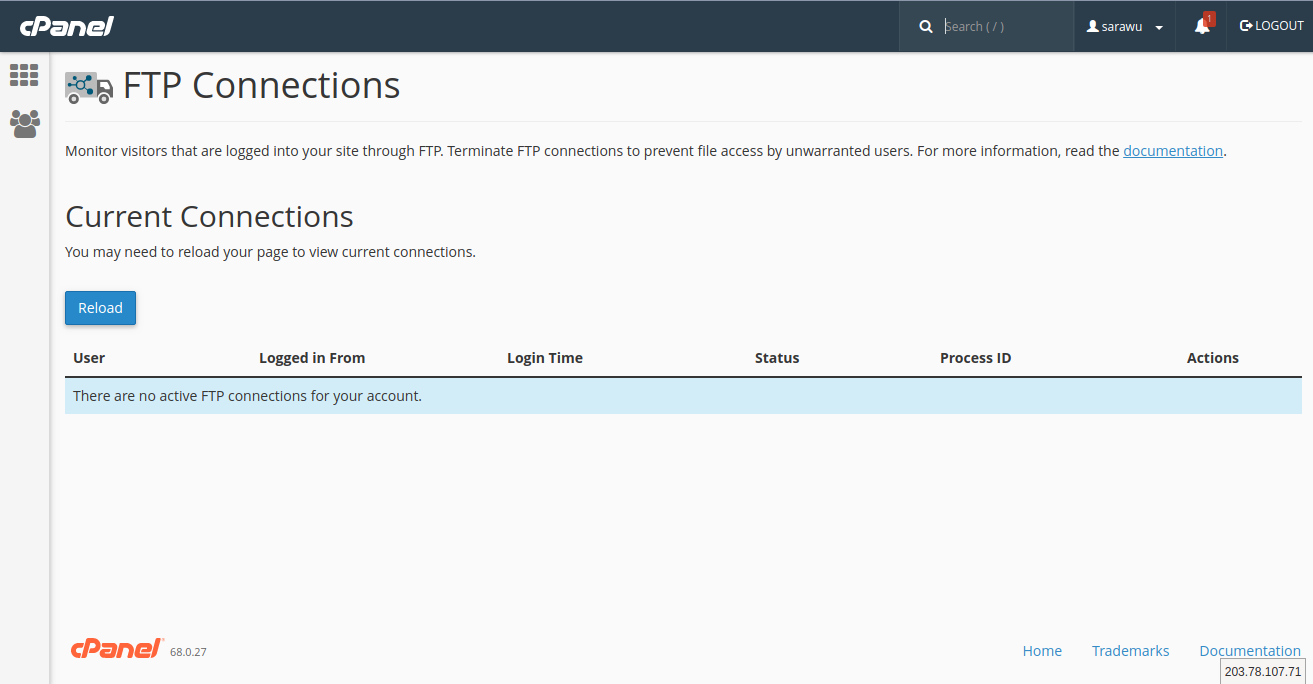The width and height of the screenshot is (1313, 684).
Task: Focus the Search text field
Action: [1003, 27]
